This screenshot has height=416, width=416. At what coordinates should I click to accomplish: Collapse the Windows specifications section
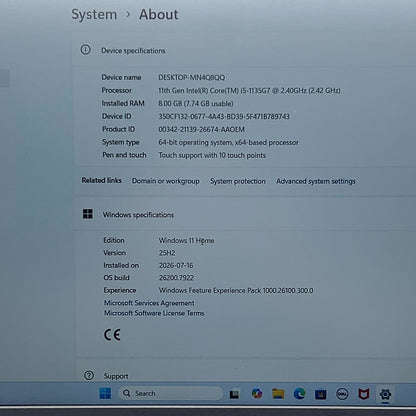point(245,214)
